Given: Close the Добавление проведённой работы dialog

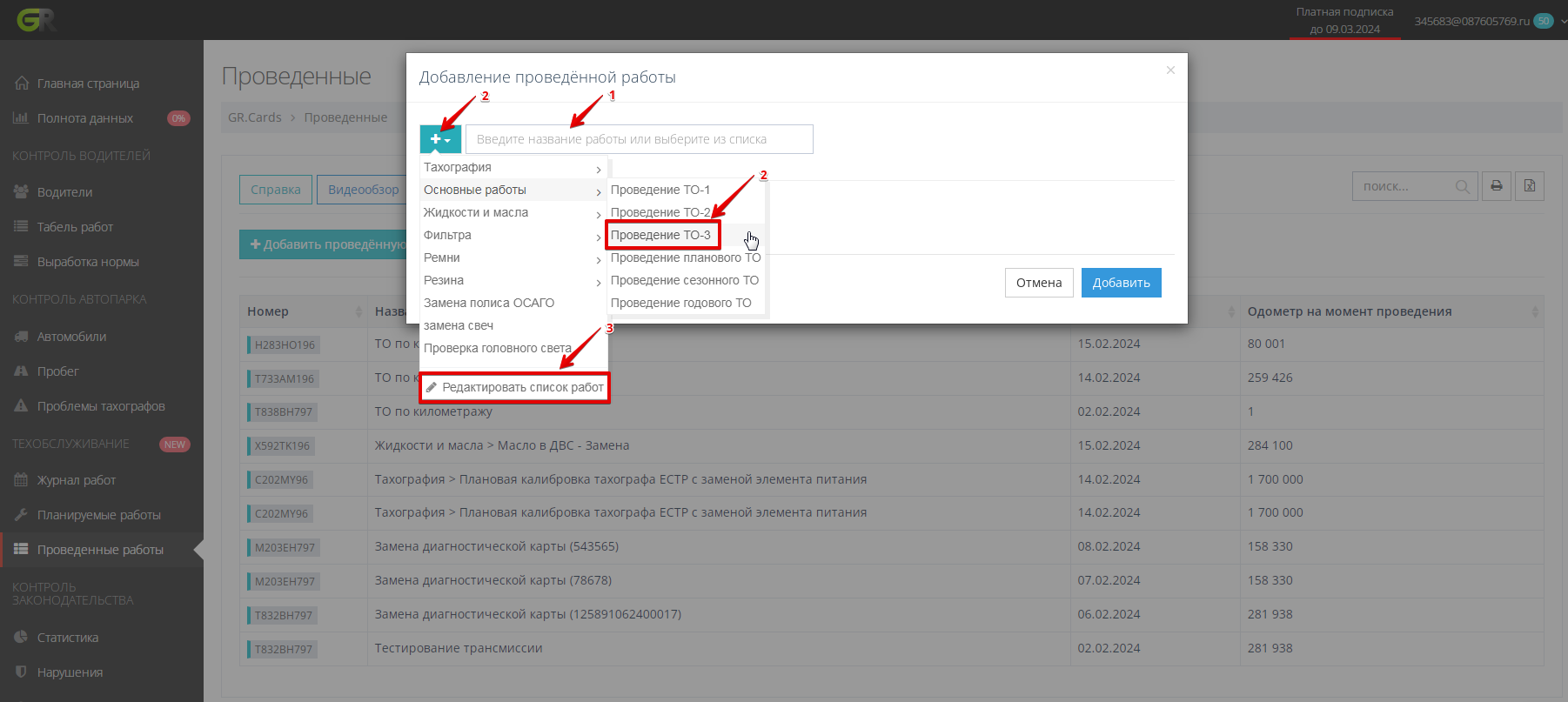Looking at the screenshot, I should click(x=1170, y=70).
